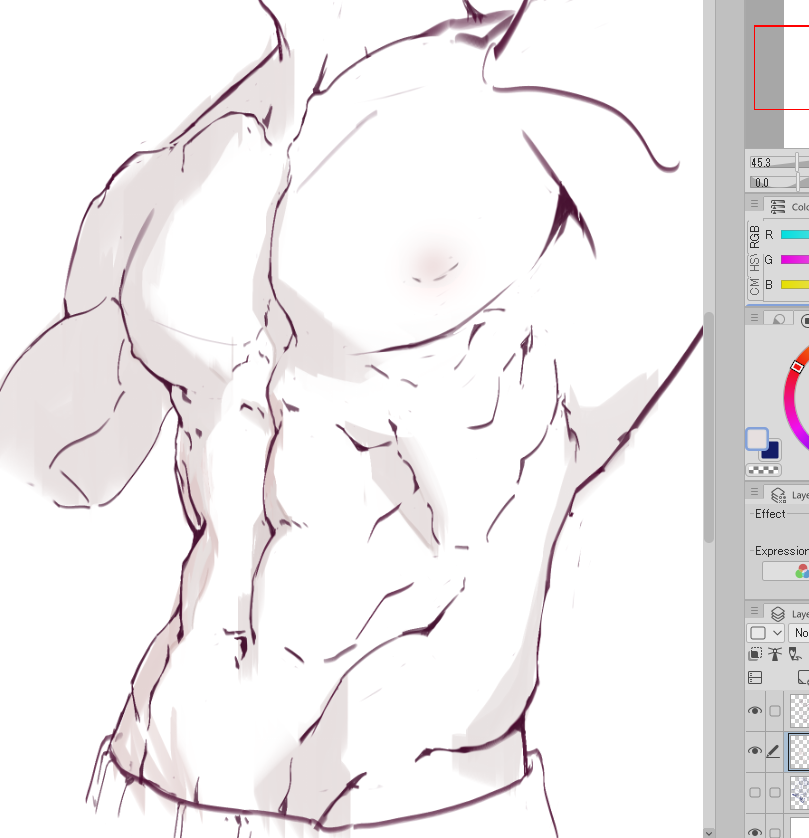Toggle Clip to Layer Below icon
This screenshot has height=838, width=809.
tap(755, 654)
